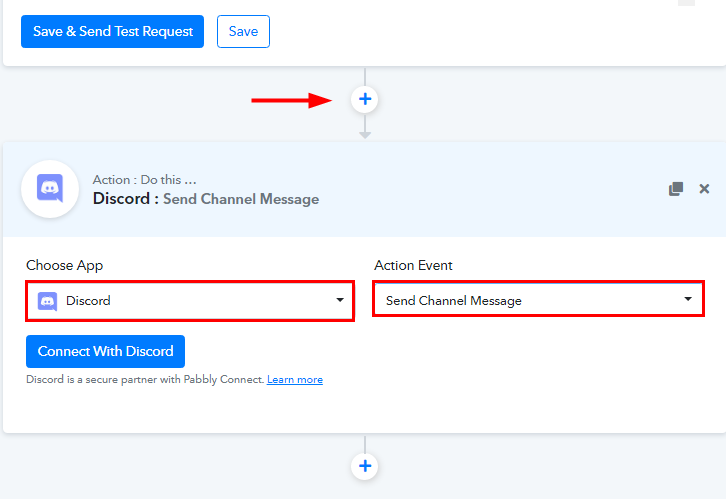
Task: Click the outlined Save button
Action: [x=243, y=31]
